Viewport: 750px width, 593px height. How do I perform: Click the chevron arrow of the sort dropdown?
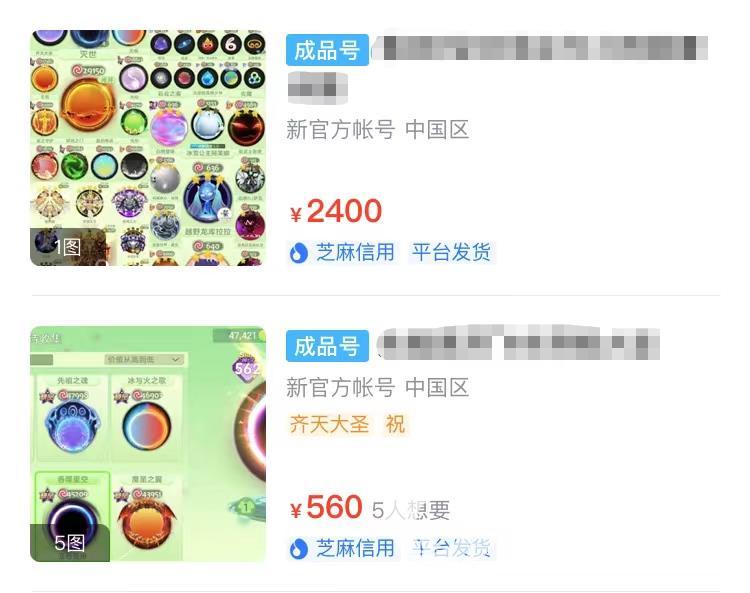tap(176, 359)
